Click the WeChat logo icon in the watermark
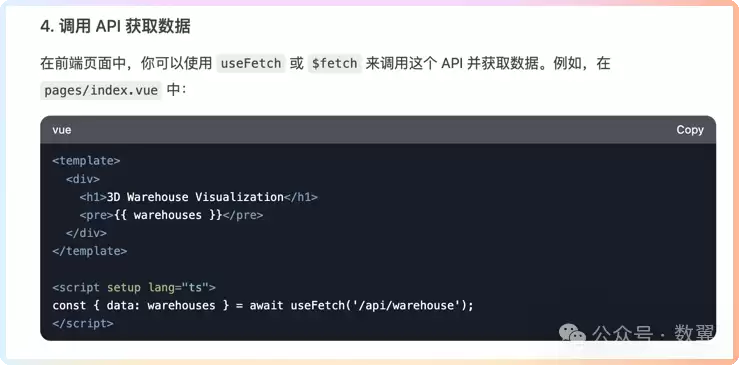This screenshot has height=365, width=739. pyautogui.click(x=572, y=333)
